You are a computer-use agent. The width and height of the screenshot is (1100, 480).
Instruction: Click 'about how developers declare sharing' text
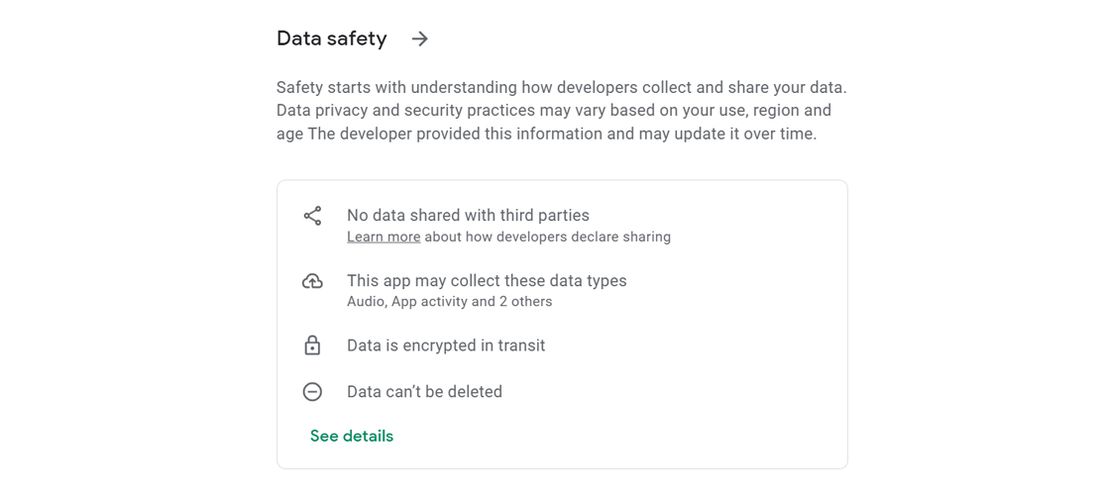548,238
